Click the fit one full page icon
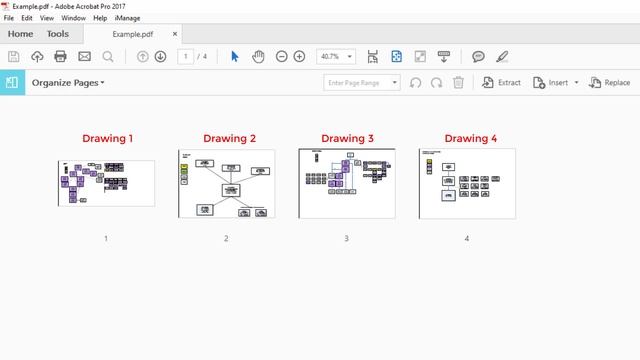The width and height of the screenshot is (640, 360). pos(396,56)
